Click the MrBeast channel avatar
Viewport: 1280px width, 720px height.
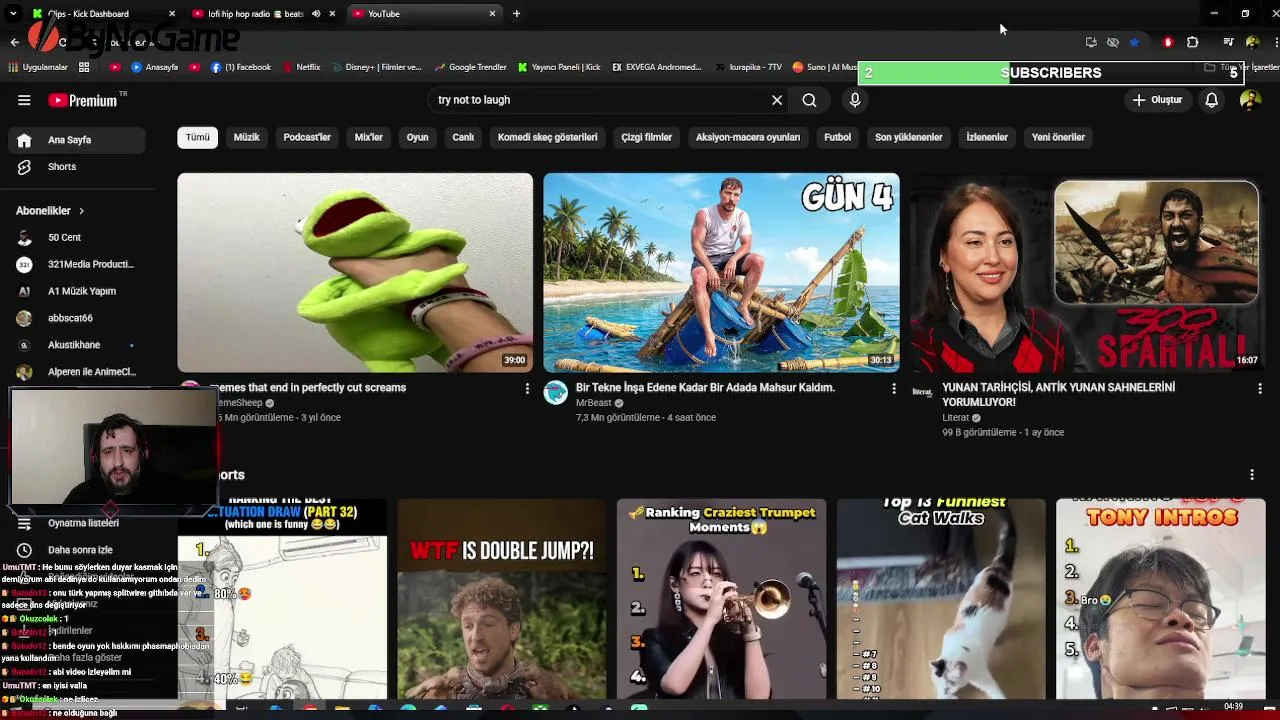pyautogui.click(x=556, y=393)
